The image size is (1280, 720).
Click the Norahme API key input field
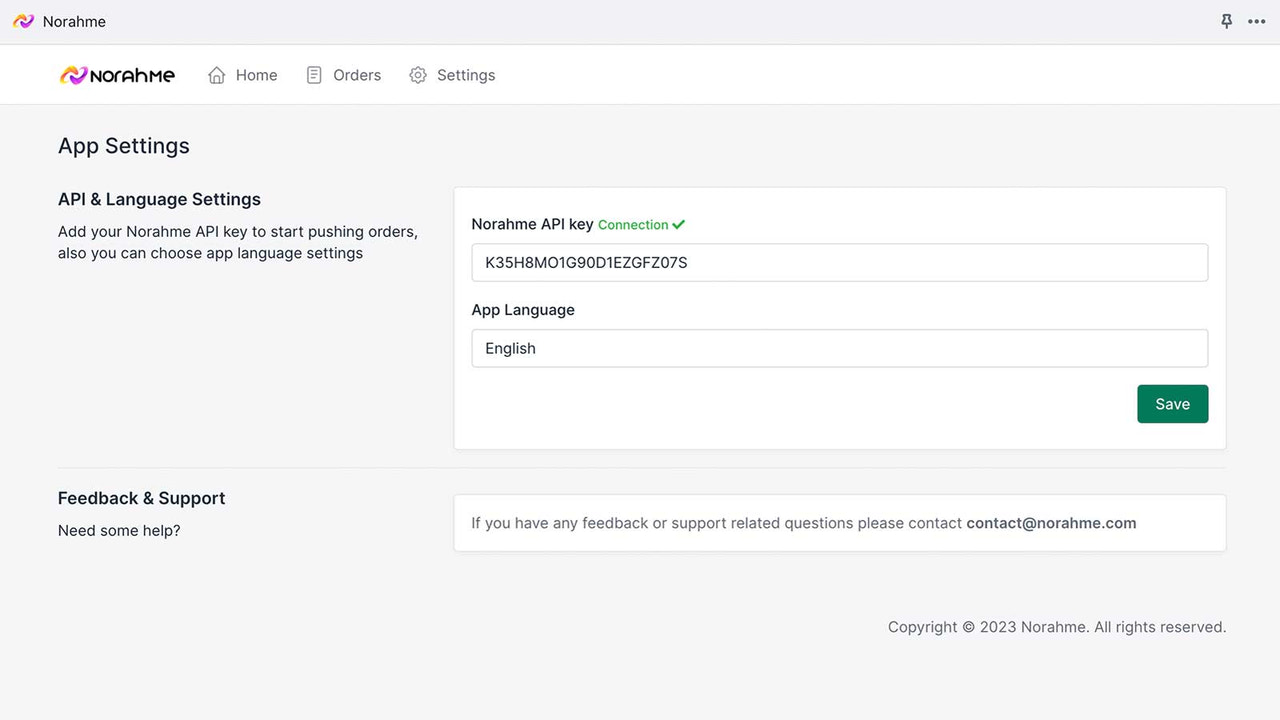tap(839, 262)
